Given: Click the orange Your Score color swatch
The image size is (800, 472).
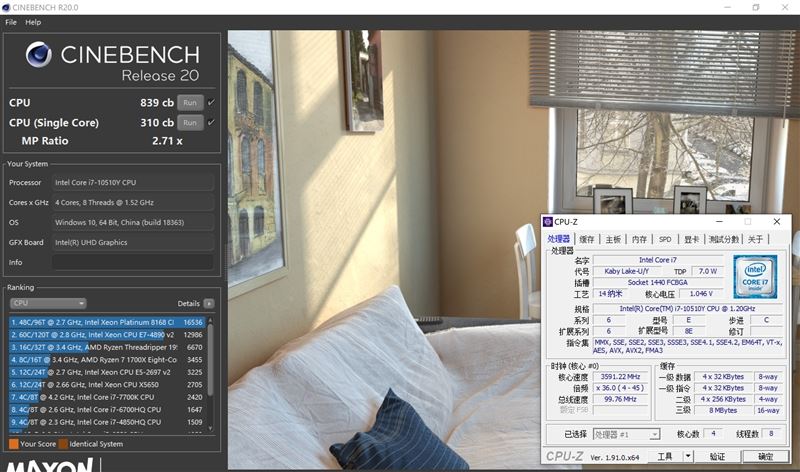Looking at the screenshot, I should pyautogui.click(x=14, y=444).
